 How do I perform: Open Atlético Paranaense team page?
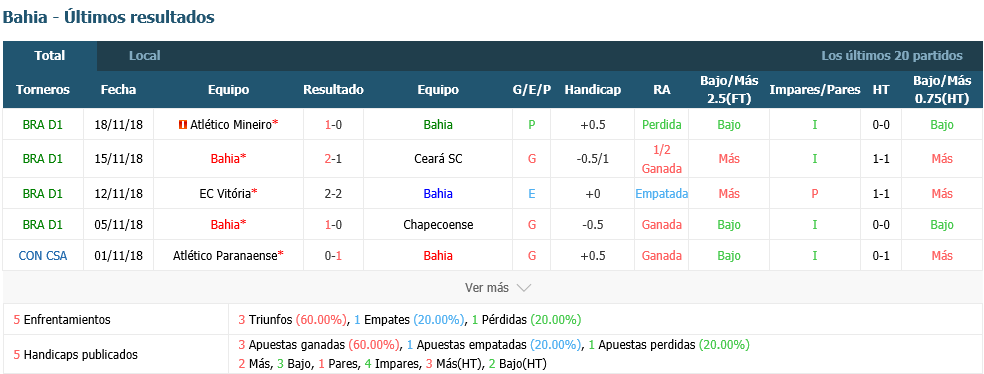[x=225, y=255]
